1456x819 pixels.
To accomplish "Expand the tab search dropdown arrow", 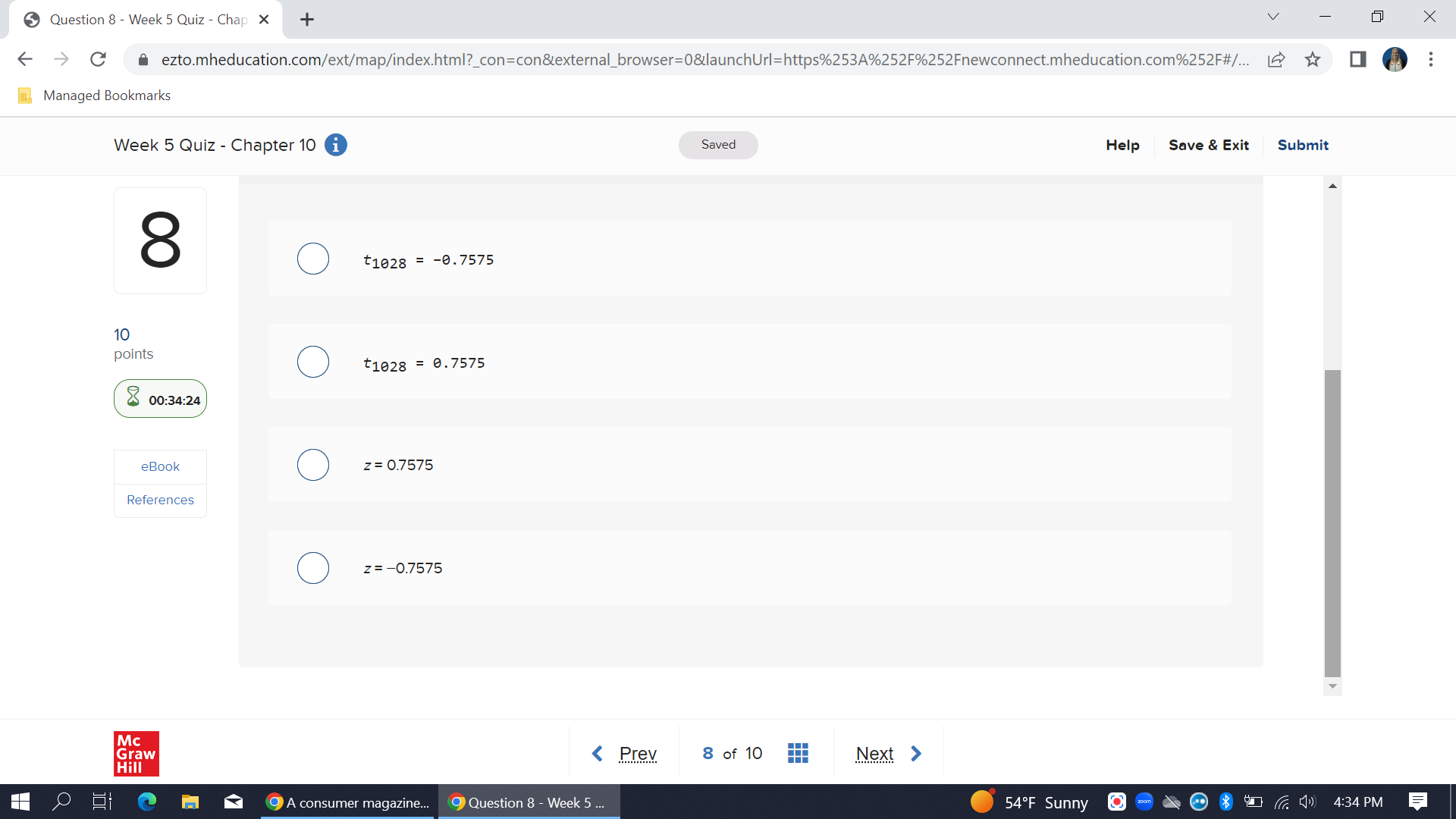I will click(x=1273, y=17).
